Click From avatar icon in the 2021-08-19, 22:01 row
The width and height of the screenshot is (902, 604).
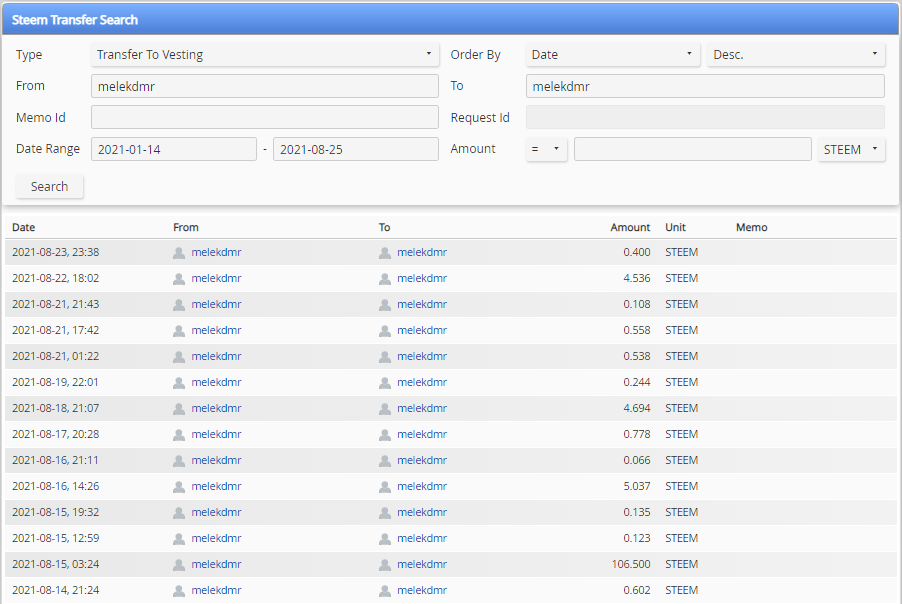[179, 383]
